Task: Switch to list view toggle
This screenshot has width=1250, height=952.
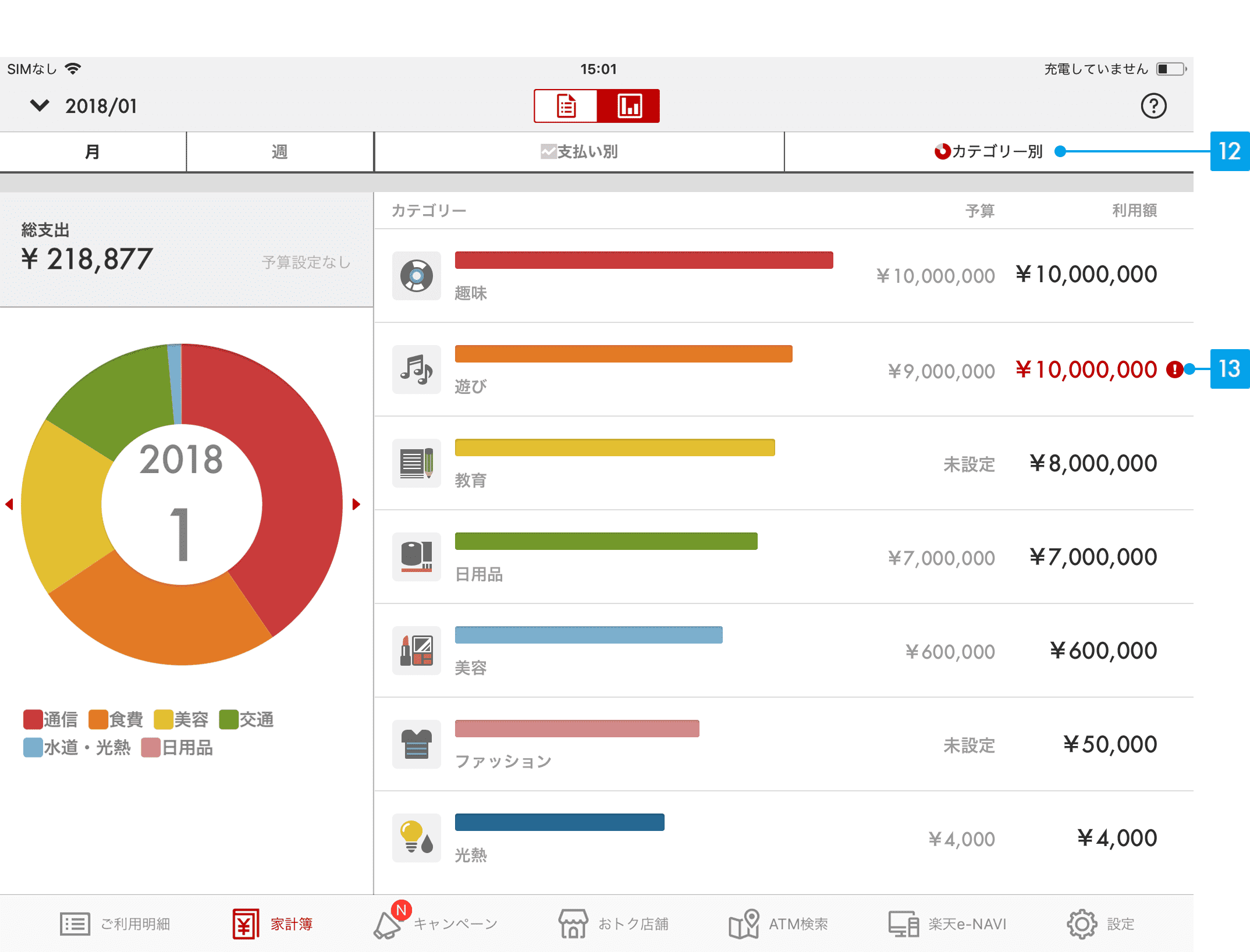Action: pyautogui.click(x=566, y=106)
